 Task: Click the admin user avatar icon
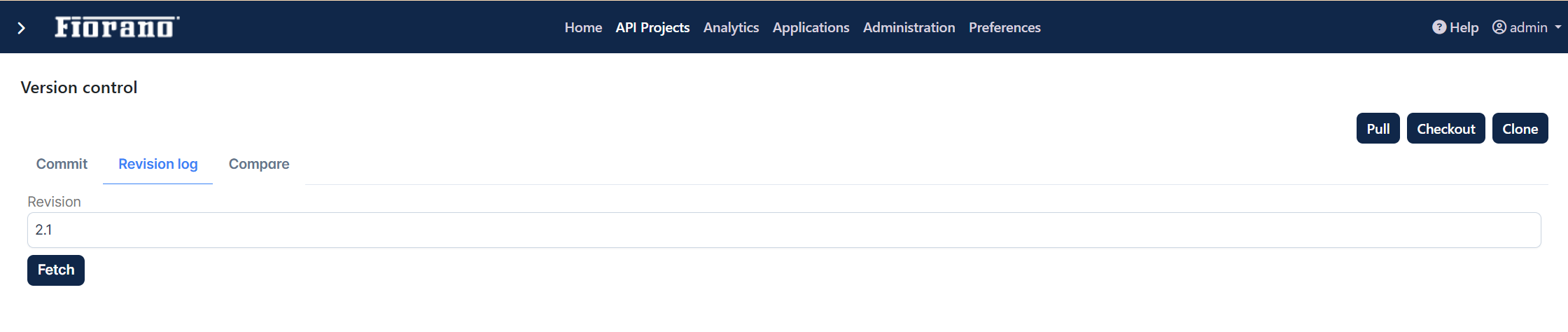pos(1499,27)
